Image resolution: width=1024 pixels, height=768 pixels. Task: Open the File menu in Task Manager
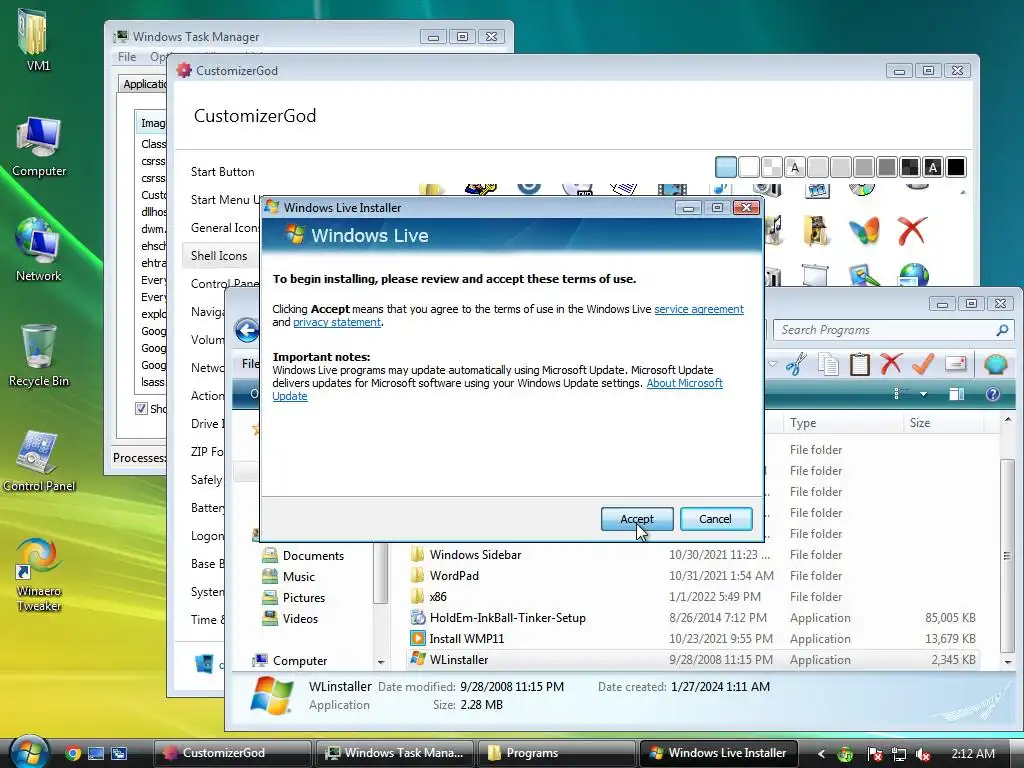127,57
